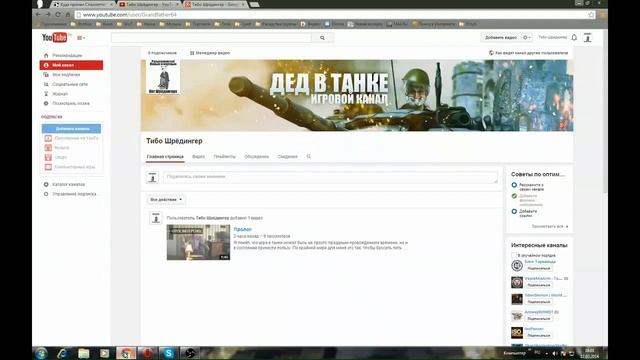Switch to the Сведения channel tab
The width and height of the screenshot is (640, 360).
287,157
